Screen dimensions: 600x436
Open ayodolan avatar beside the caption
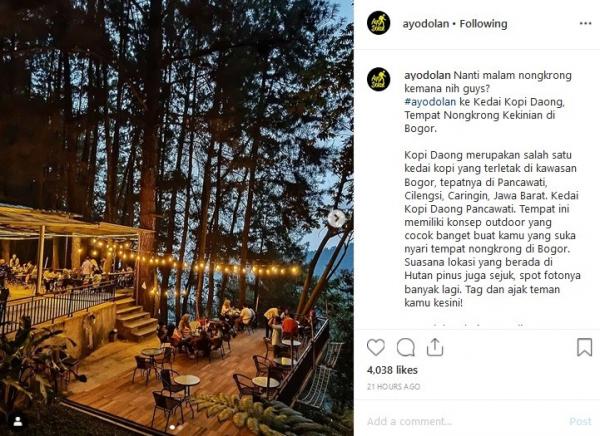pyautogui.click(x=378, y=79)
